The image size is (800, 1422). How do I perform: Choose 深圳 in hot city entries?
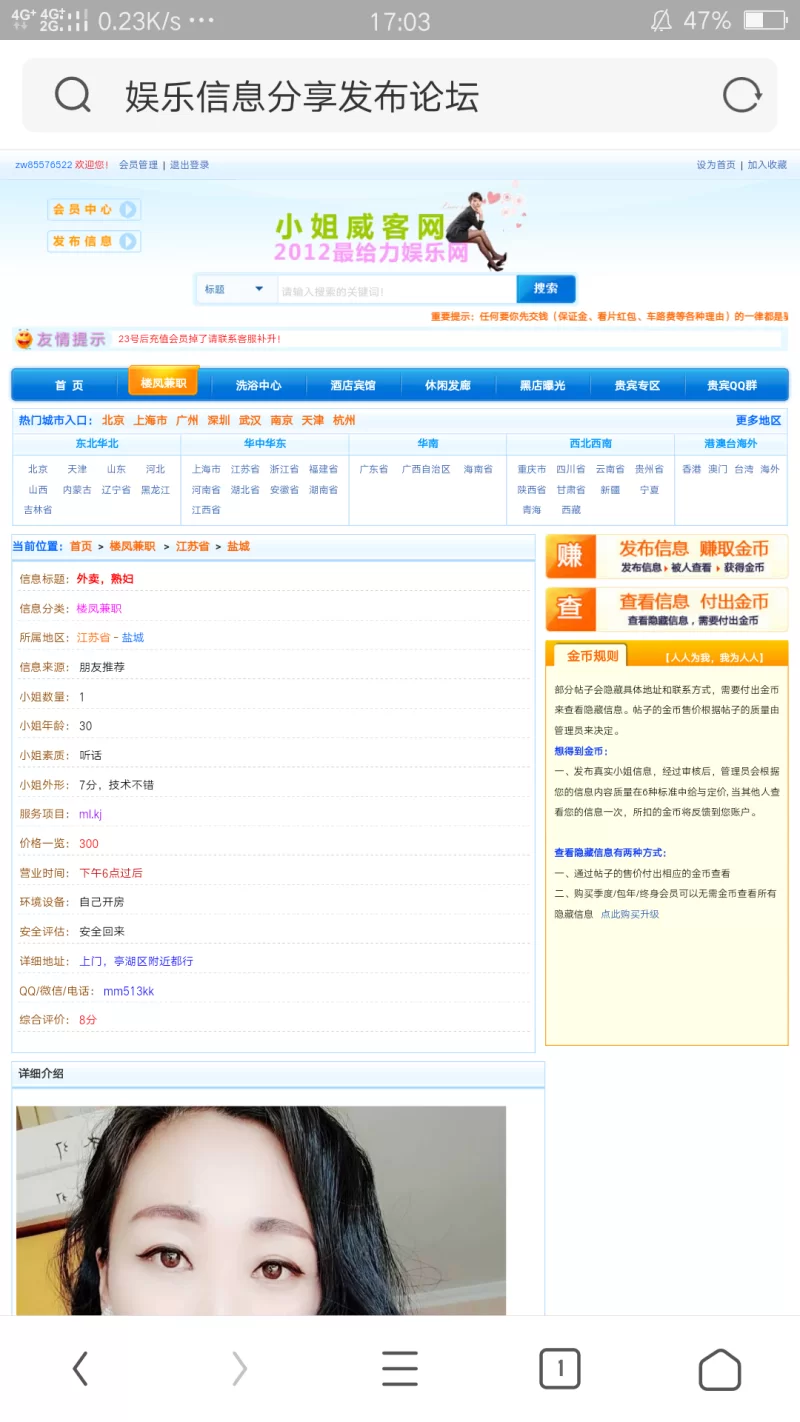pos(219,420)
